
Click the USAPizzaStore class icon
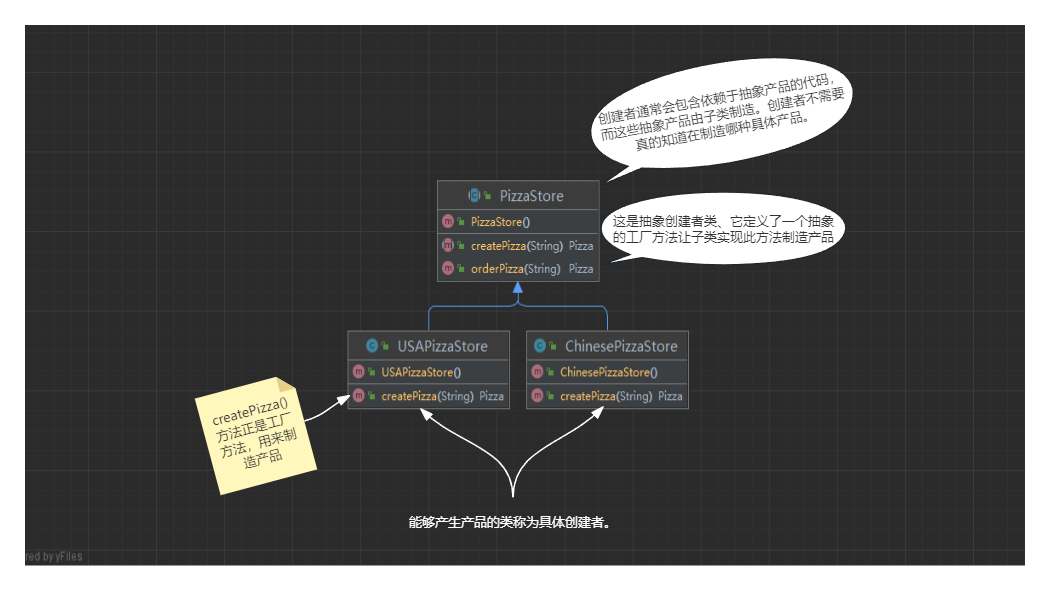[372, 346]
